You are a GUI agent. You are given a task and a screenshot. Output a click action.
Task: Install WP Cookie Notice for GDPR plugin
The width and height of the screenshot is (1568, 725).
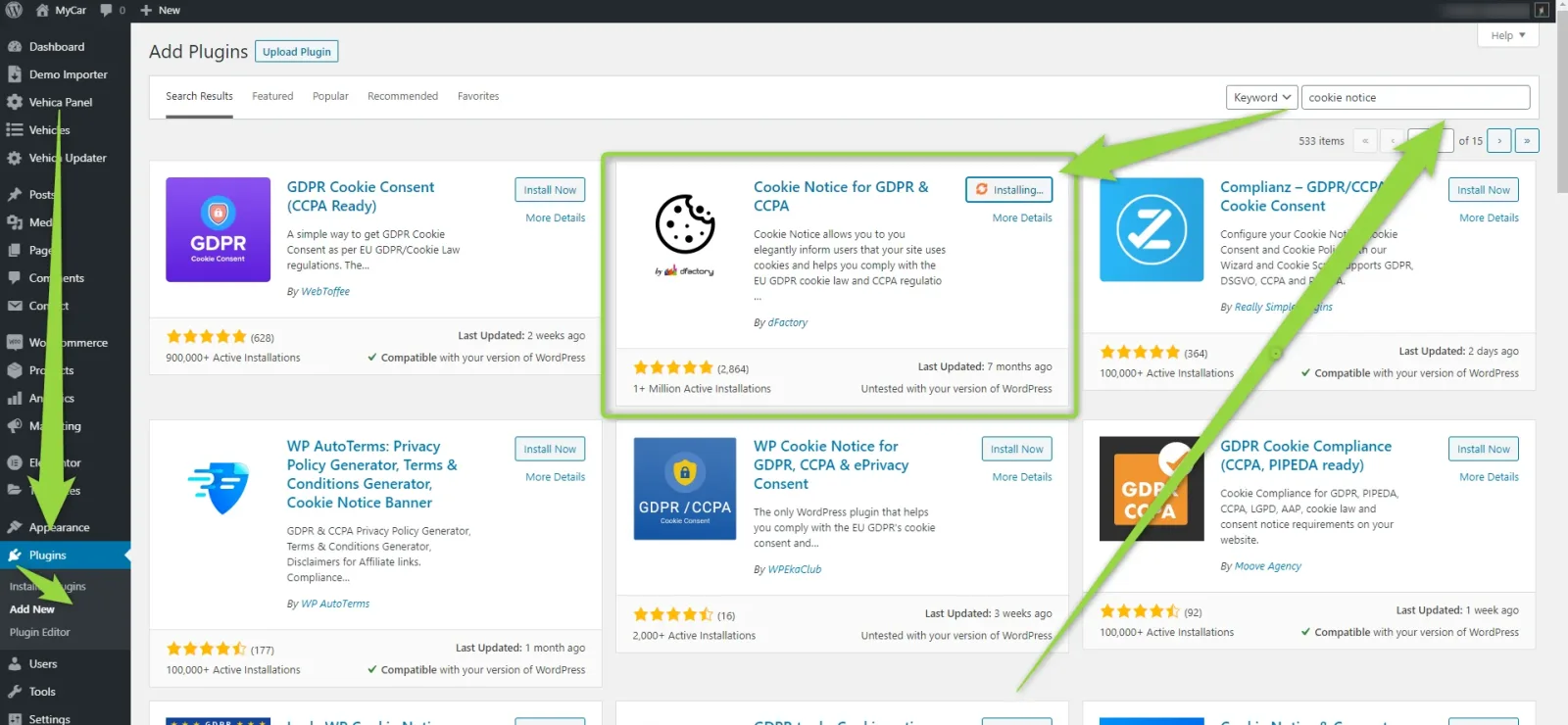coord(1016,449)
